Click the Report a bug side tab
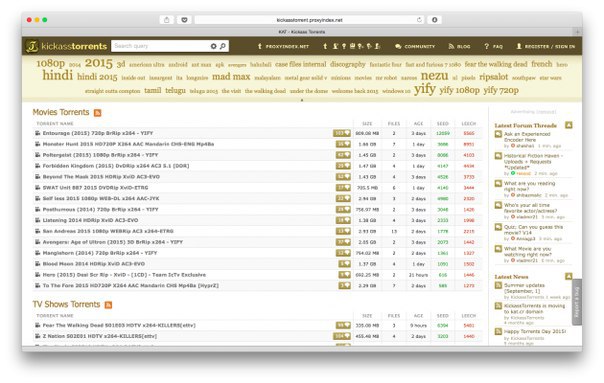 click(577, 302)
